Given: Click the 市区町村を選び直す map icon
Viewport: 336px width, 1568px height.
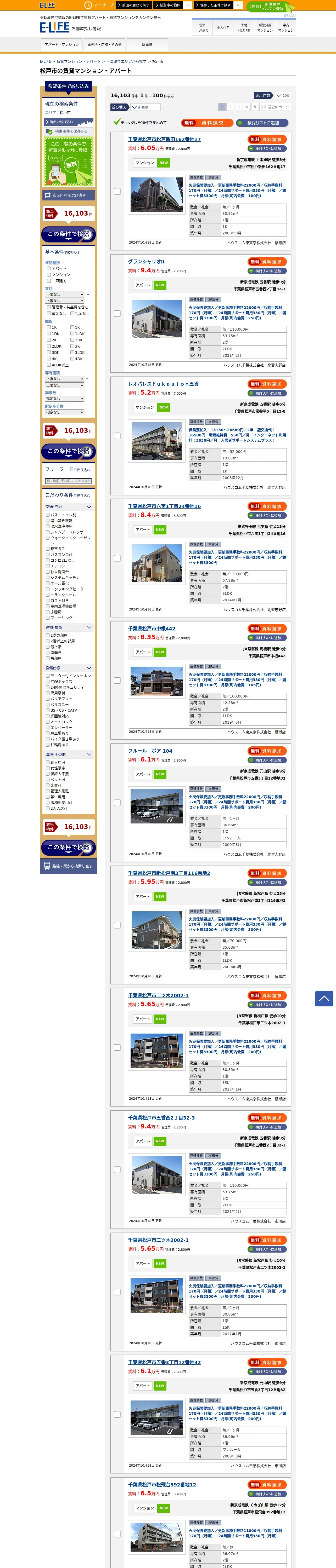Looking at the screenshot, I should pos(48,195).
